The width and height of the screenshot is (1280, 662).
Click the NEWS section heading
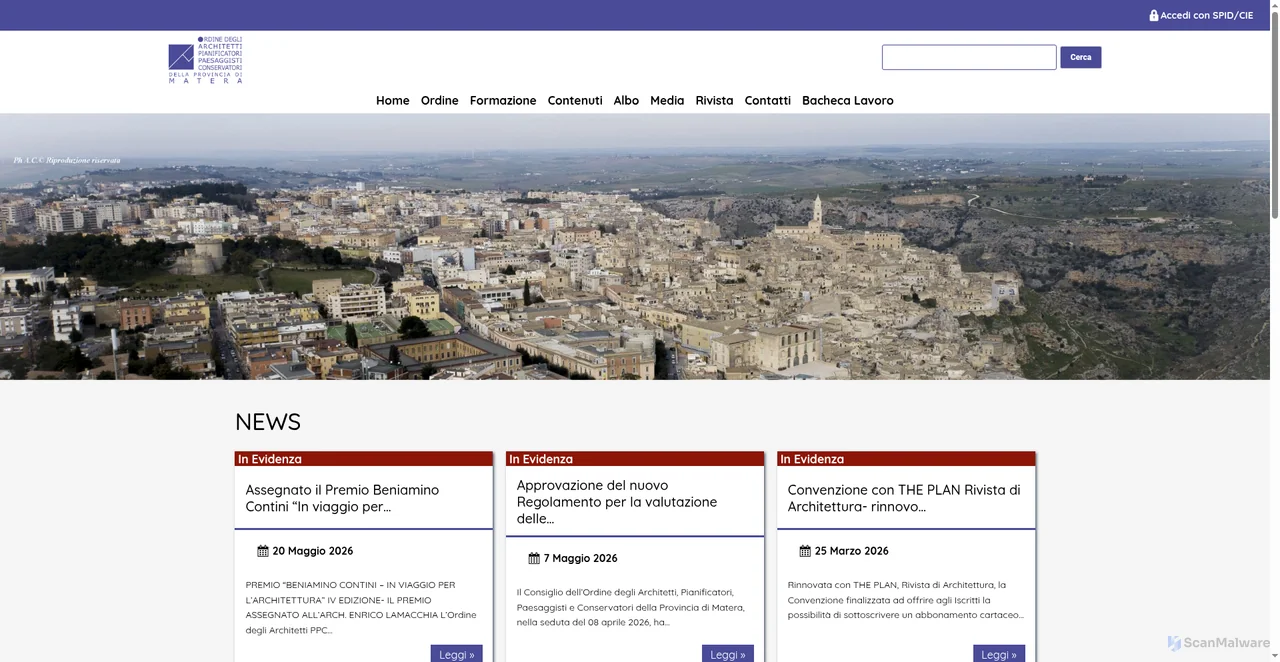[268, 422]
